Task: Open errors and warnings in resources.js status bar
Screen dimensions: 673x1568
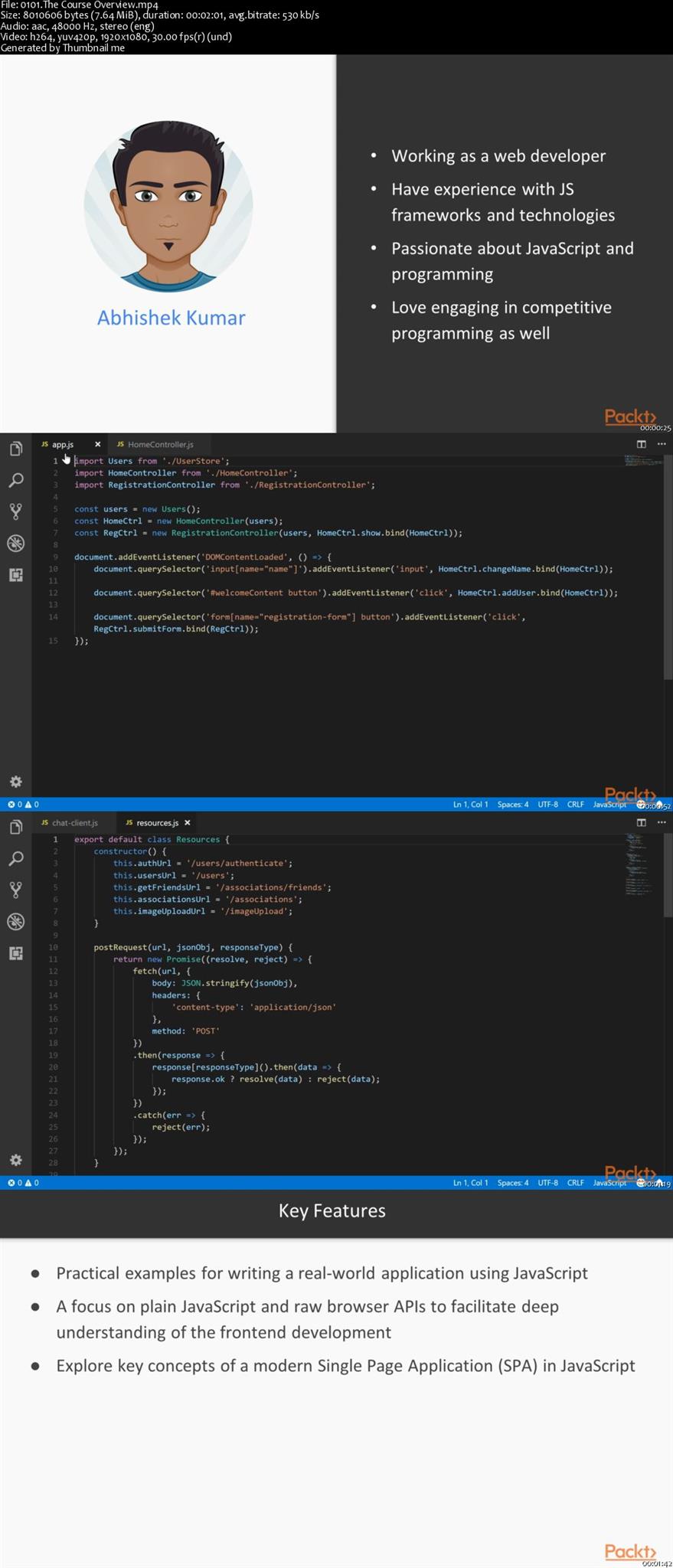Action: (x=23, y=1183)
